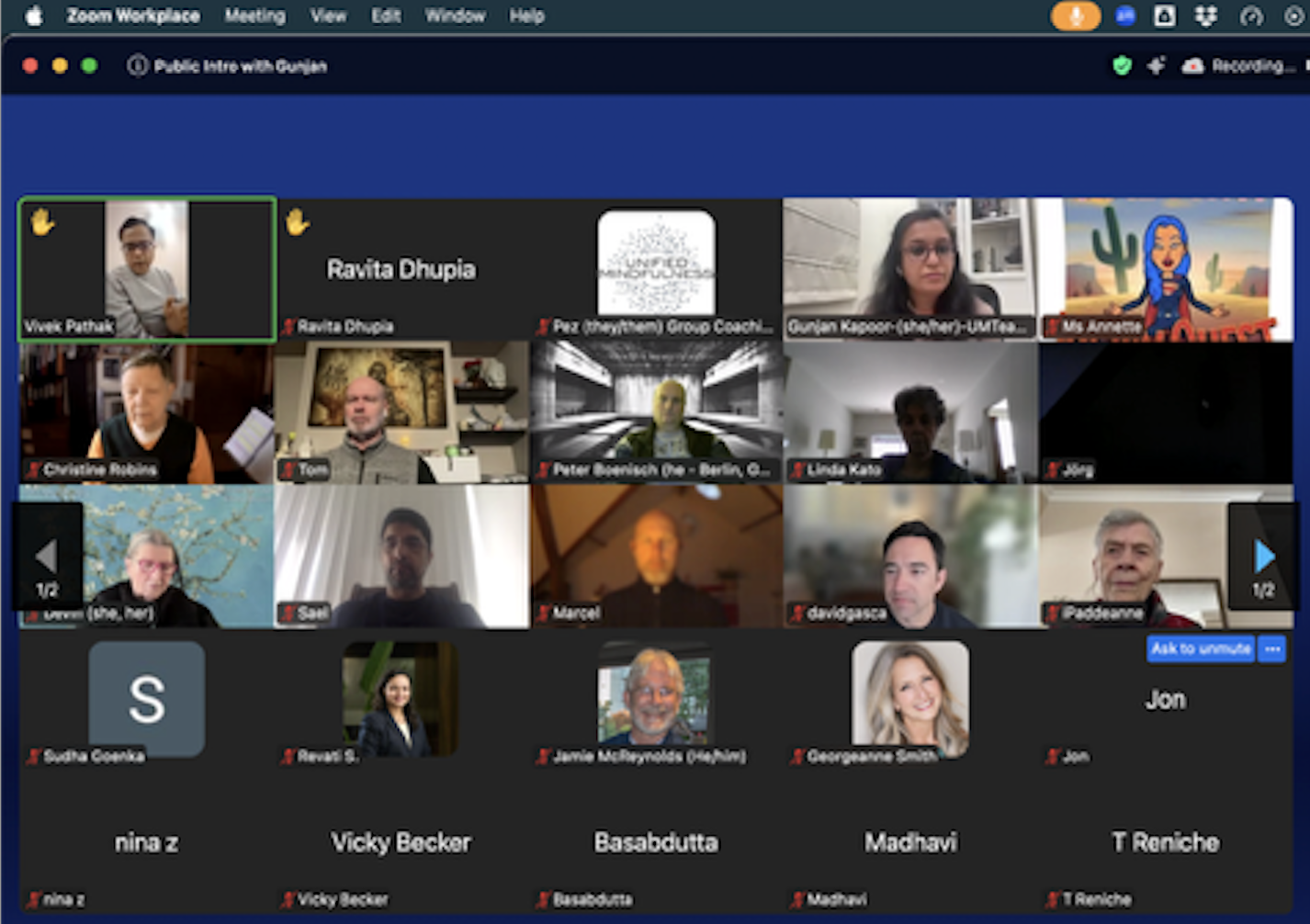Open the View menu
1310x924 pixels.
coord(328,16)
